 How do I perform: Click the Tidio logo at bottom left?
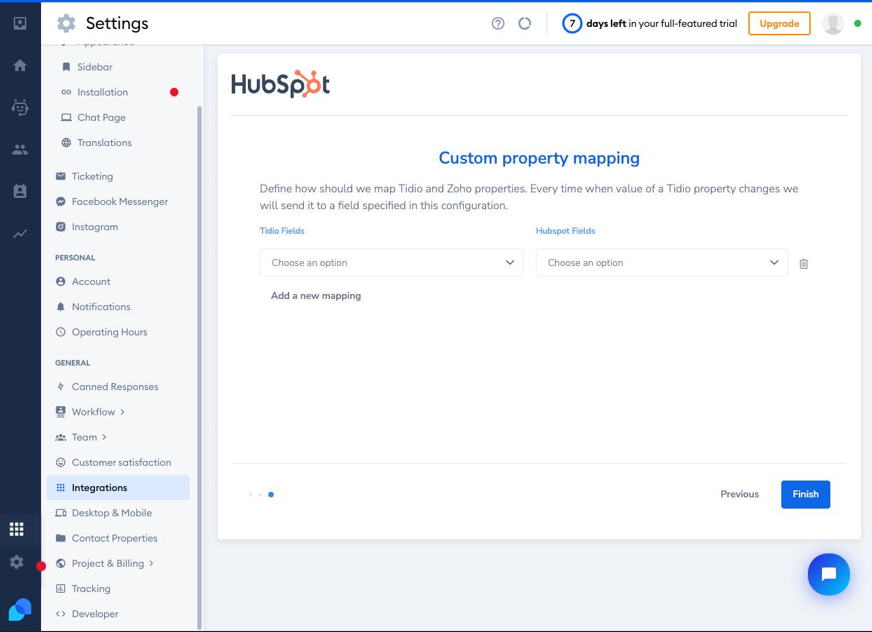click(20, 610)
